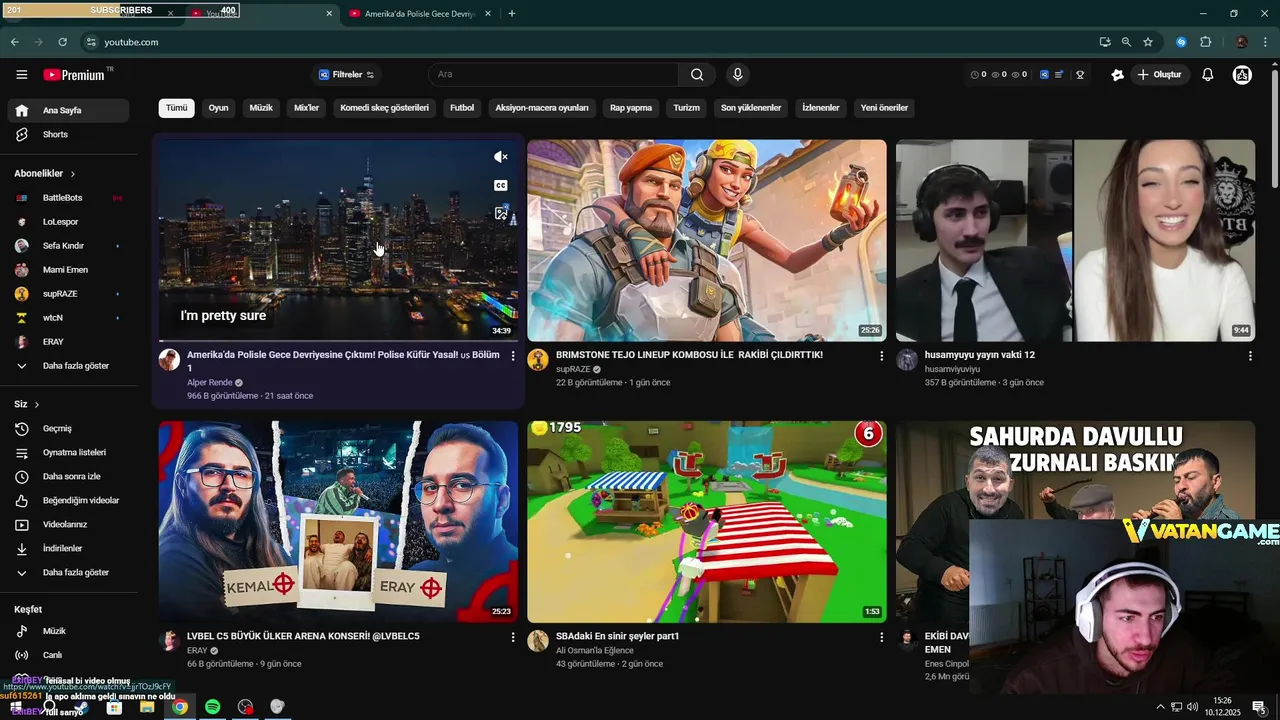Viewport: 1280px width, 720px height.
Task: Toggle captions on the preview video
Action: 501,185
